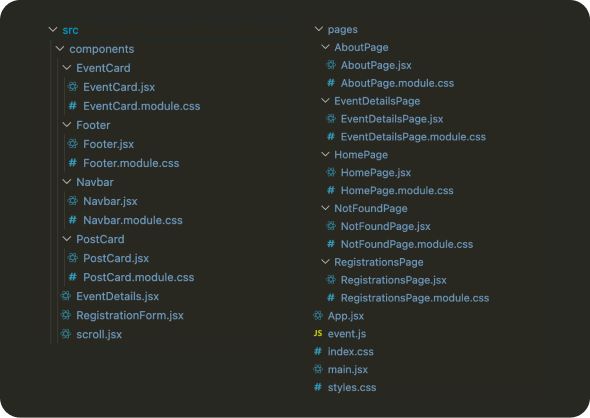This screenshot has width=590, height=418.
Task: Click the hash icon beside PostCard.module.css
Action: click(73, 277)
